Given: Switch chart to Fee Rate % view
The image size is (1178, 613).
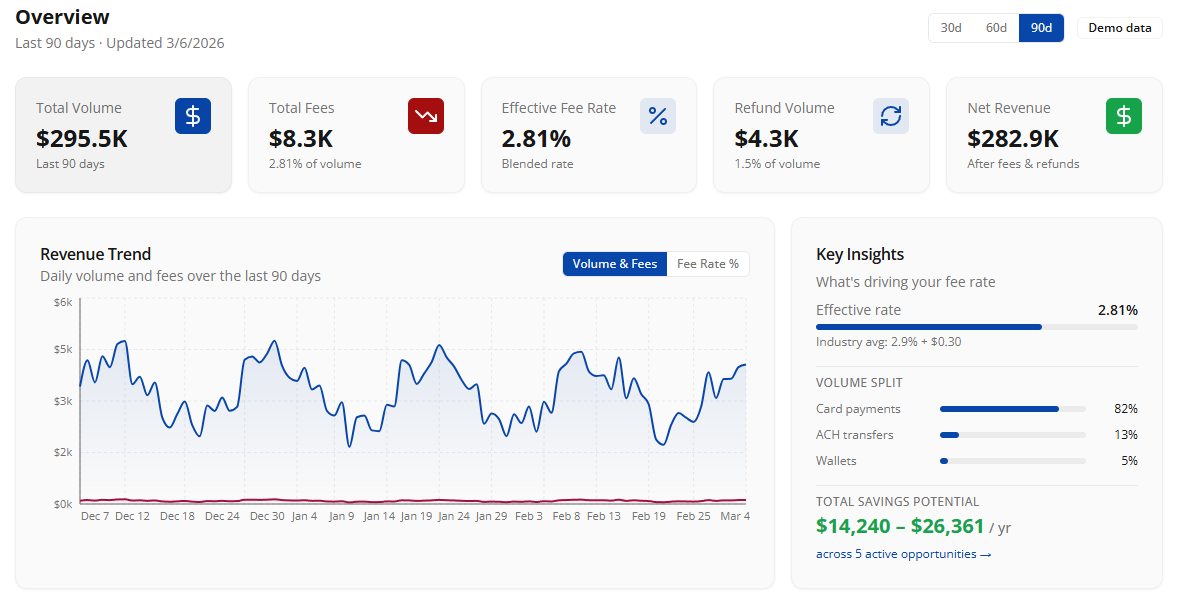Looking at the screenshot, I should pyautogui.click(x=708, y=264).
